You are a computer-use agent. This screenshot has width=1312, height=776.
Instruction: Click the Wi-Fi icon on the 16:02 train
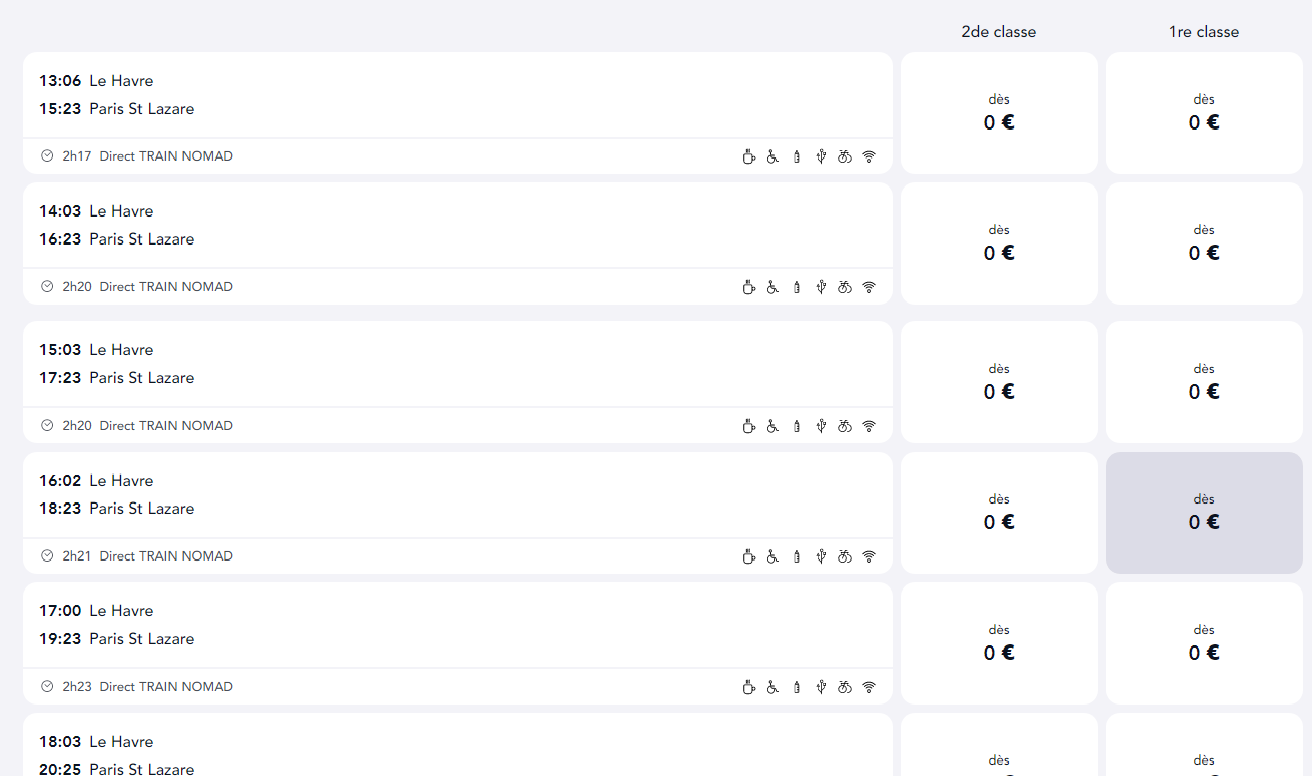[869, 556]
